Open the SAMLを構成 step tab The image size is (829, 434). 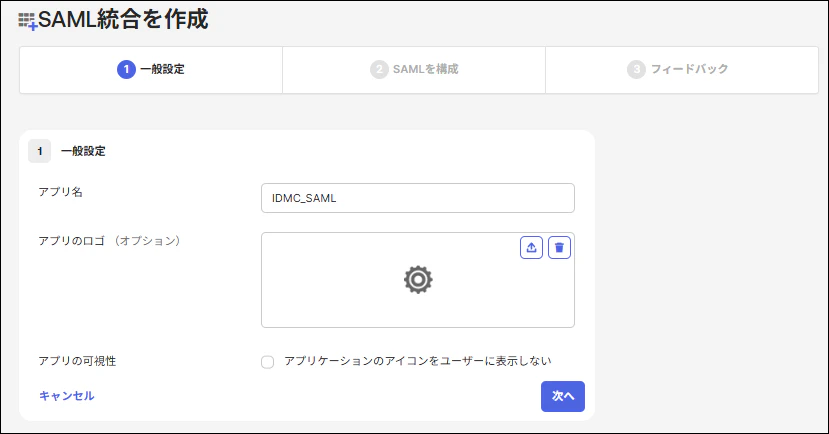(414, 70)
